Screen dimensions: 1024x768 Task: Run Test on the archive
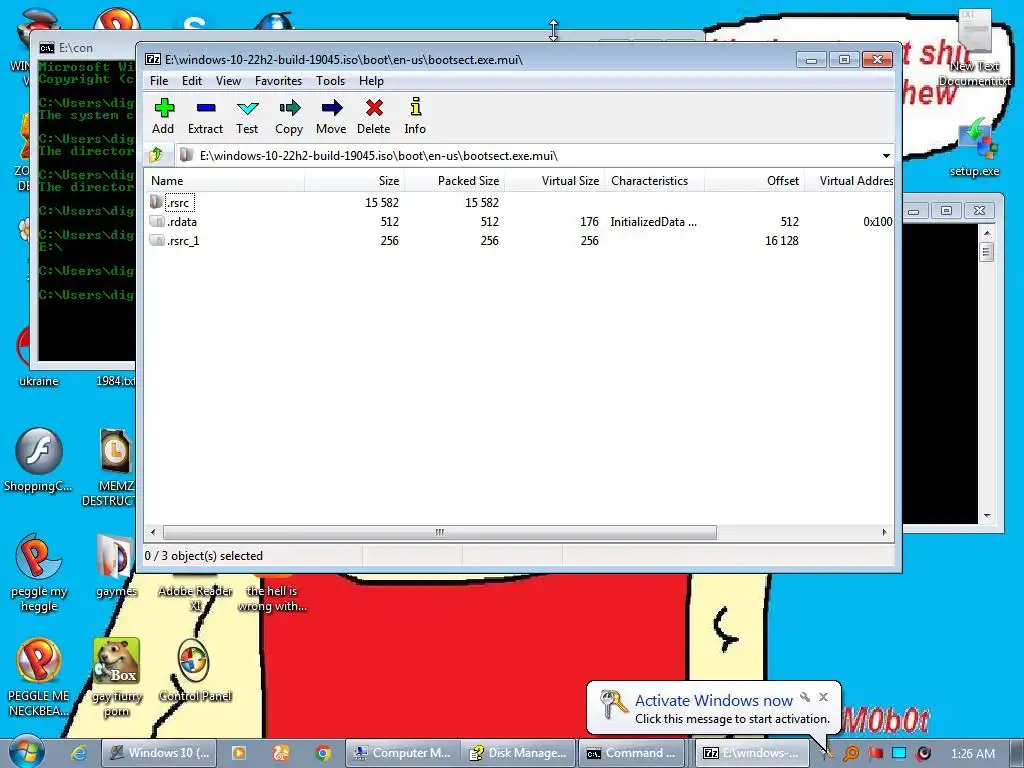point(248,108)
